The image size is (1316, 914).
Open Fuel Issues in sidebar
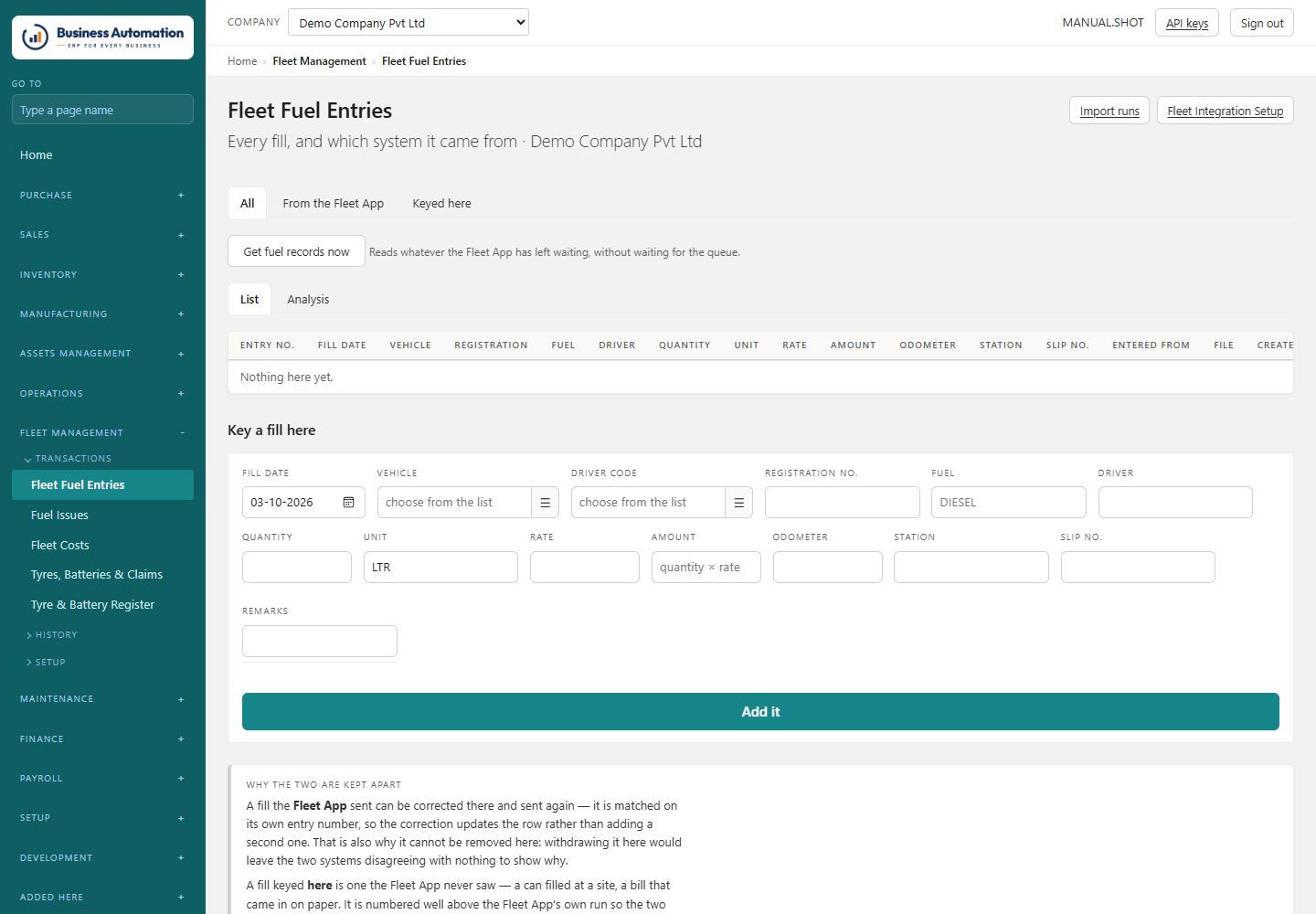pyautogui.click(x=102, y=515)
